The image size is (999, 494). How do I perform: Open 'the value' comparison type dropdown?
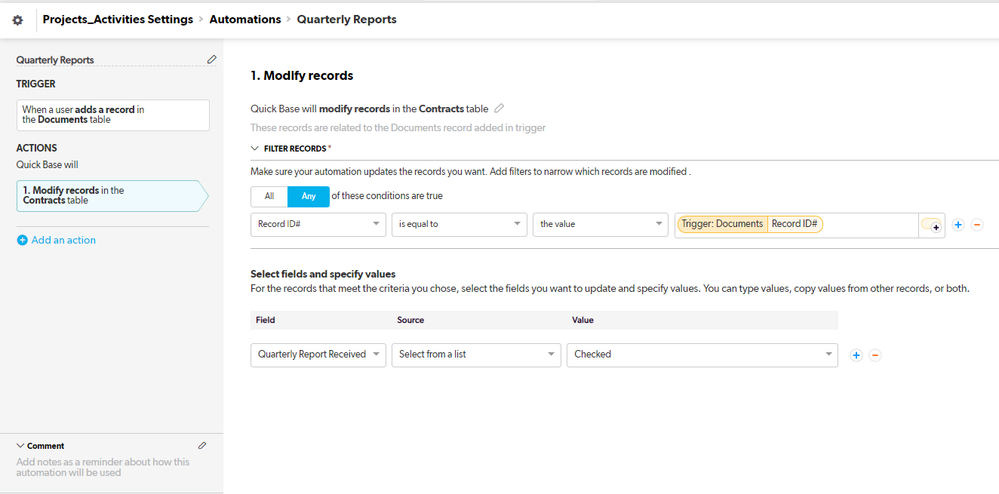[600, 224]
